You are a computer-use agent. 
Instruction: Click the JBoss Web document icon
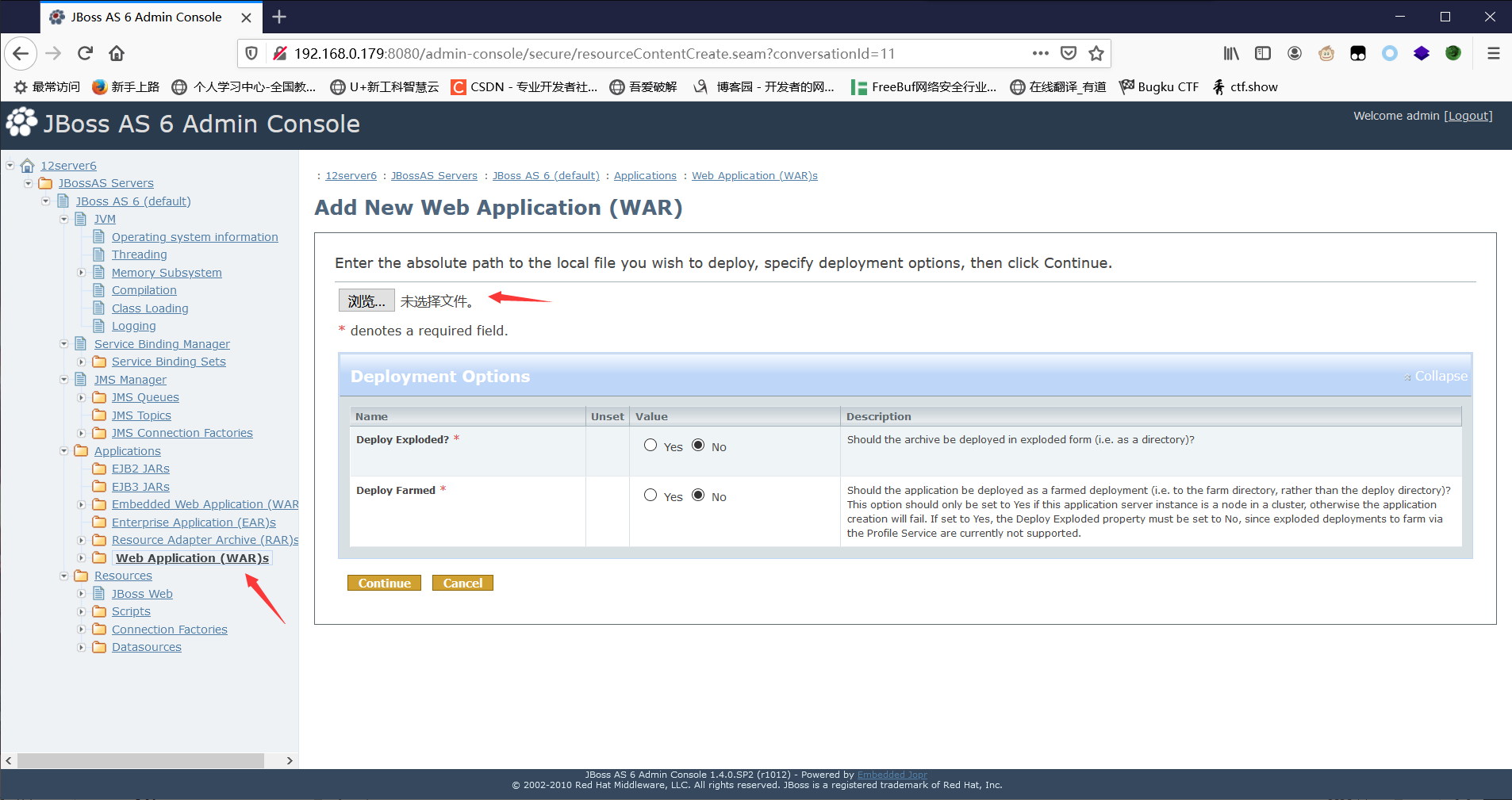coord(99,593)
